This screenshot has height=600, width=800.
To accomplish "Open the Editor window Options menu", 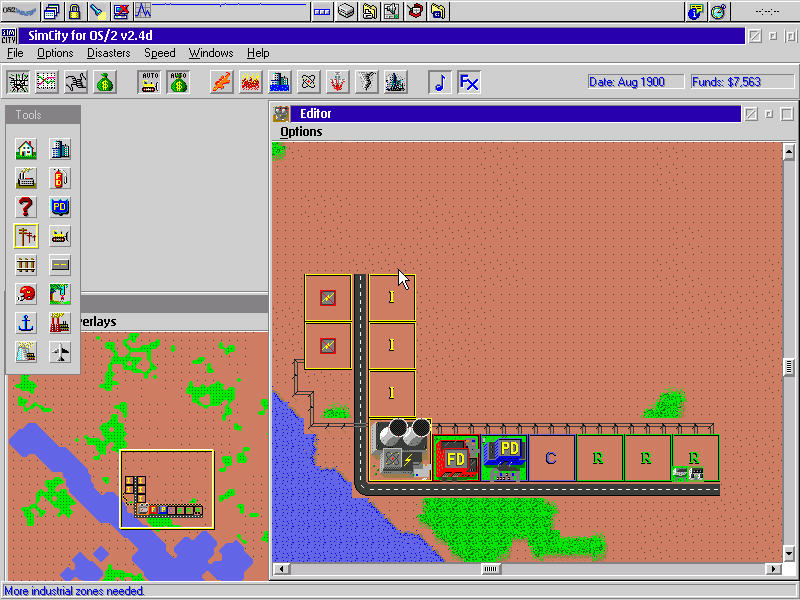I will [x=301, y=132].
